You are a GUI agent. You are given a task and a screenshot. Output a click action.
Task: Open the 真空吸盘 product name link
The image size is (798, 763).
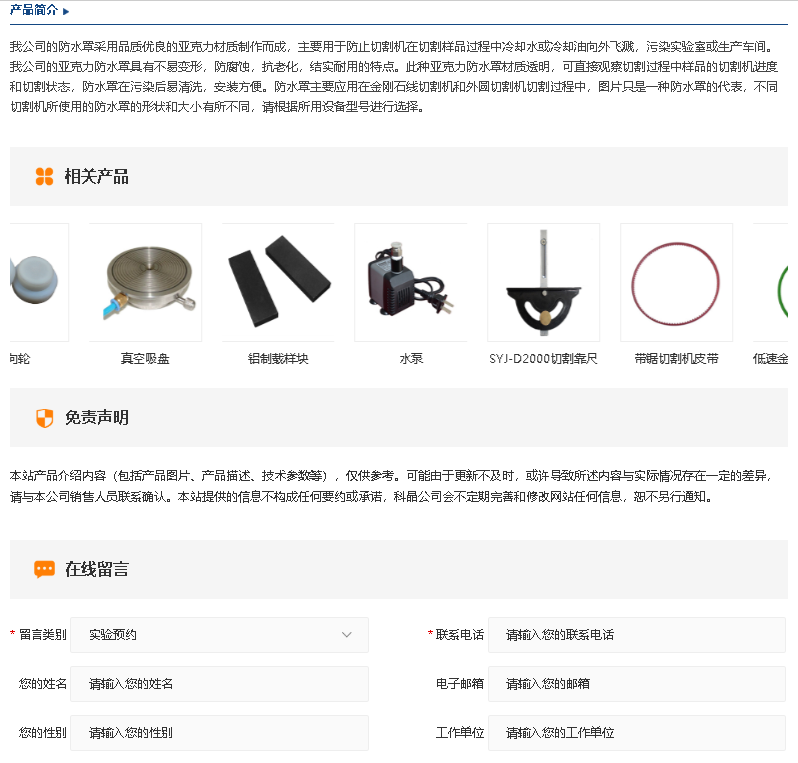[145, 358]
